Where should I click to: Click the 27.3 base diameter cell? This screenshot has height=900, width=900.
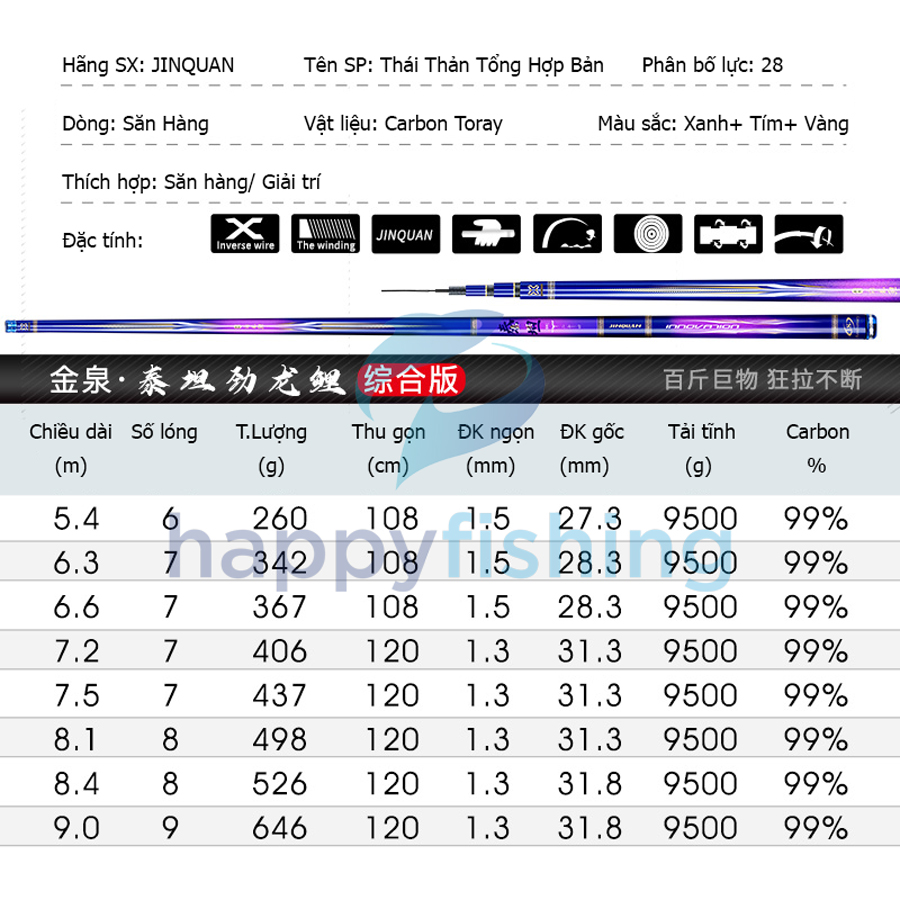[x=590, y=519]
